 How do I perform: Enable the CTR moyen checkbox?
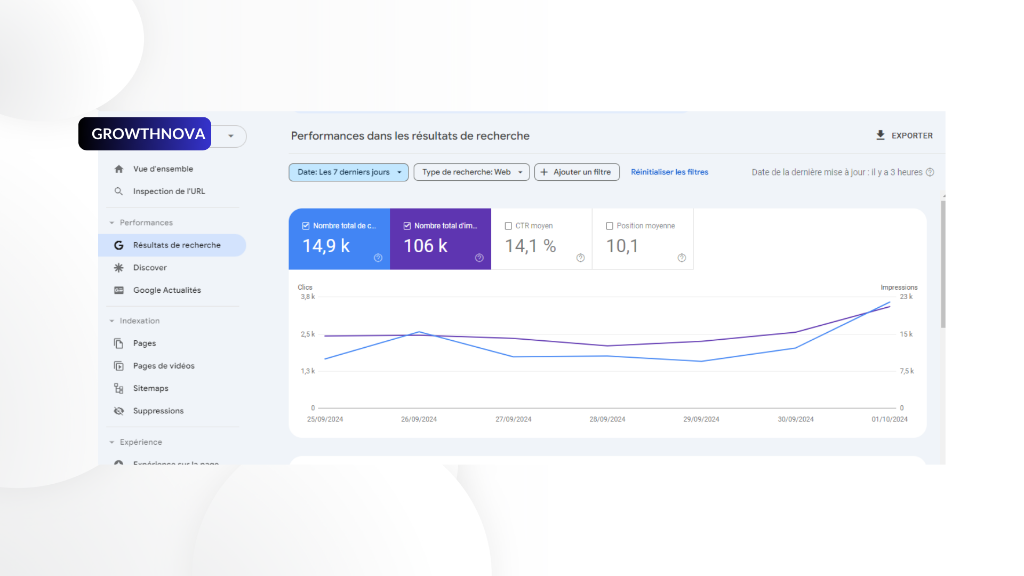(x=508, y=226)
